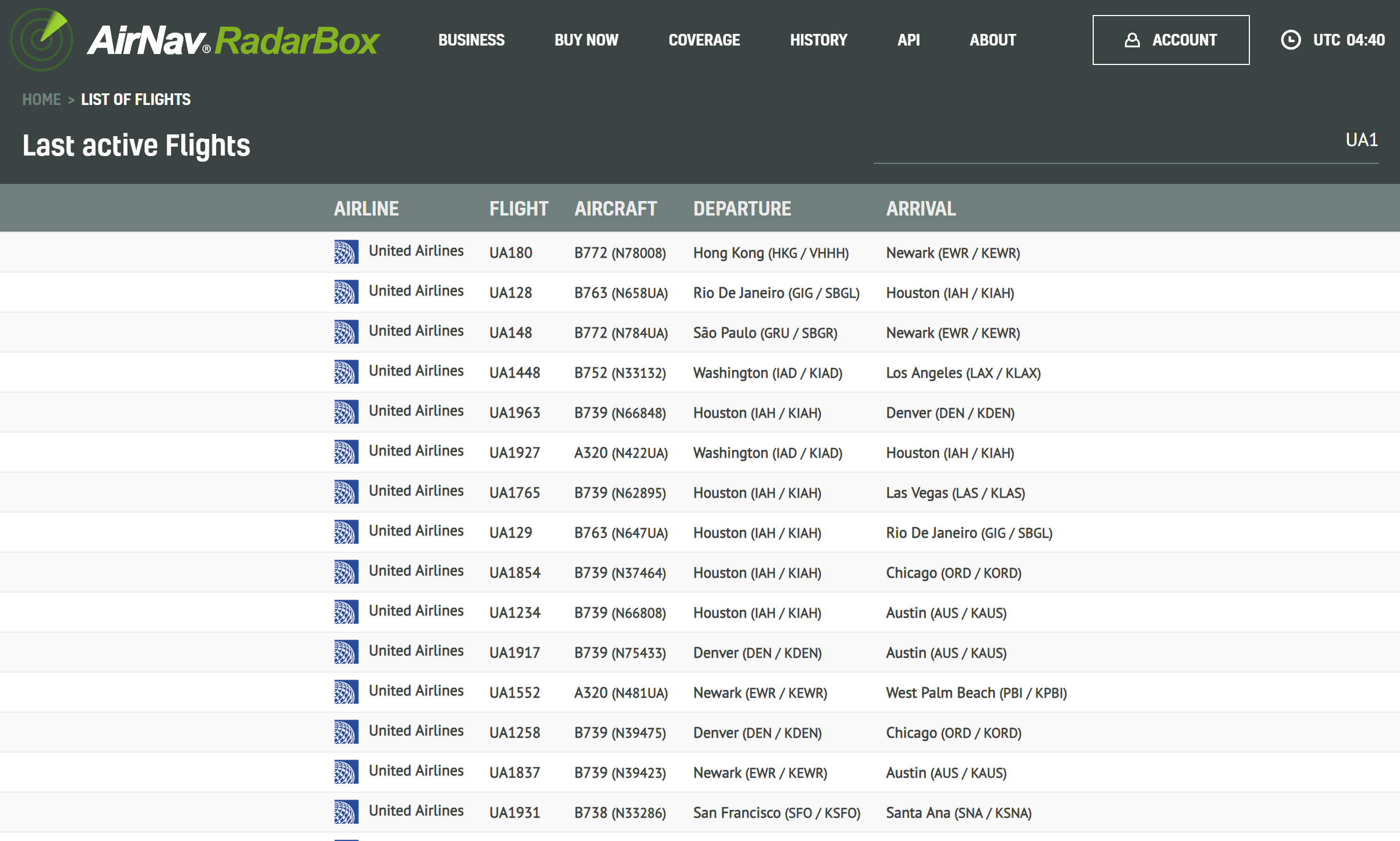This screenshot has height=841, width=1400.
Task: Click Hong Kong (HKG / VHHH) departure
Action: pyautogui.click(x=771, y=253)
